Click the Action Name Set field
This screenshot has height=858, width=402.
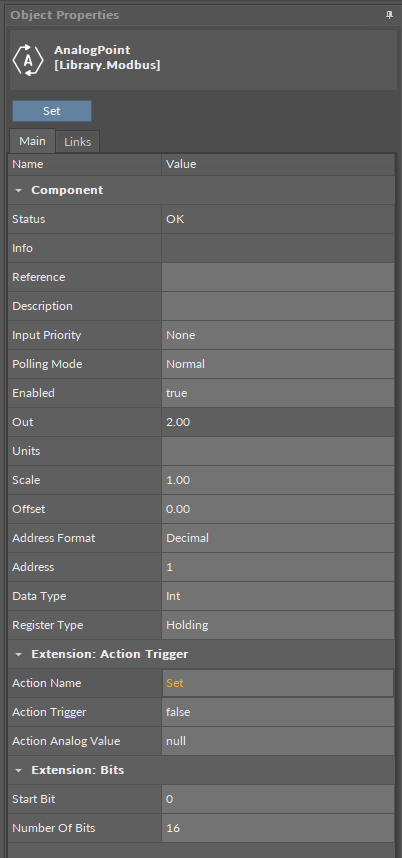278,683
